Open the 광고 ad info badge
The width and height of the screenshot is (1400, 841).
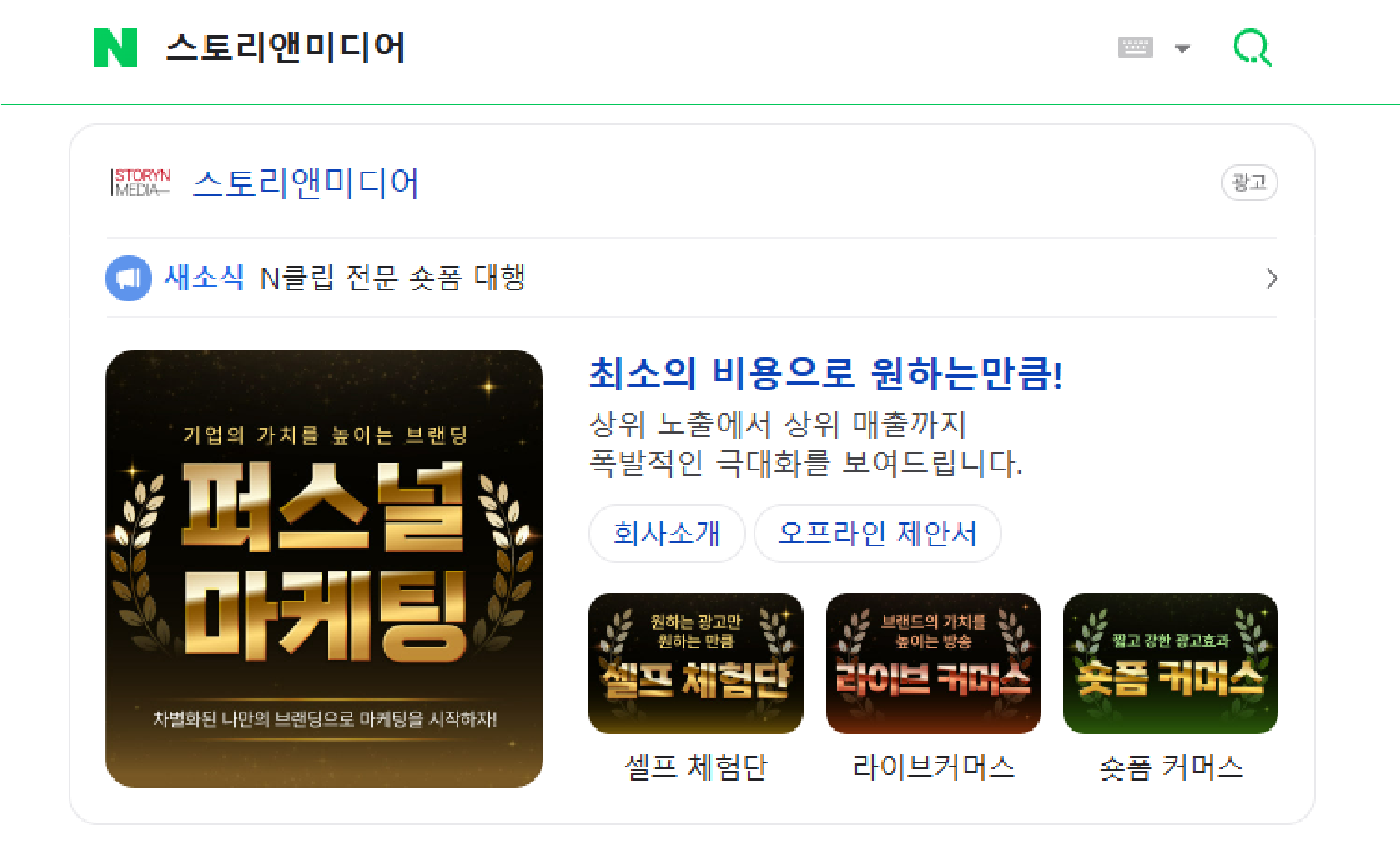click(x=1249, y=183)
